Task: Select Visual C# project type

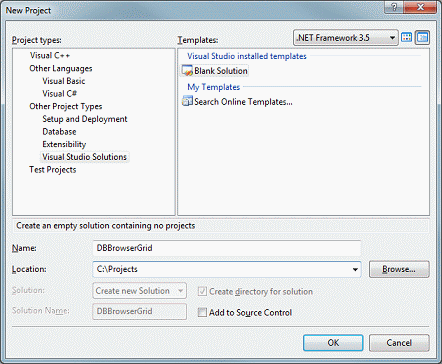Action: 59,94
